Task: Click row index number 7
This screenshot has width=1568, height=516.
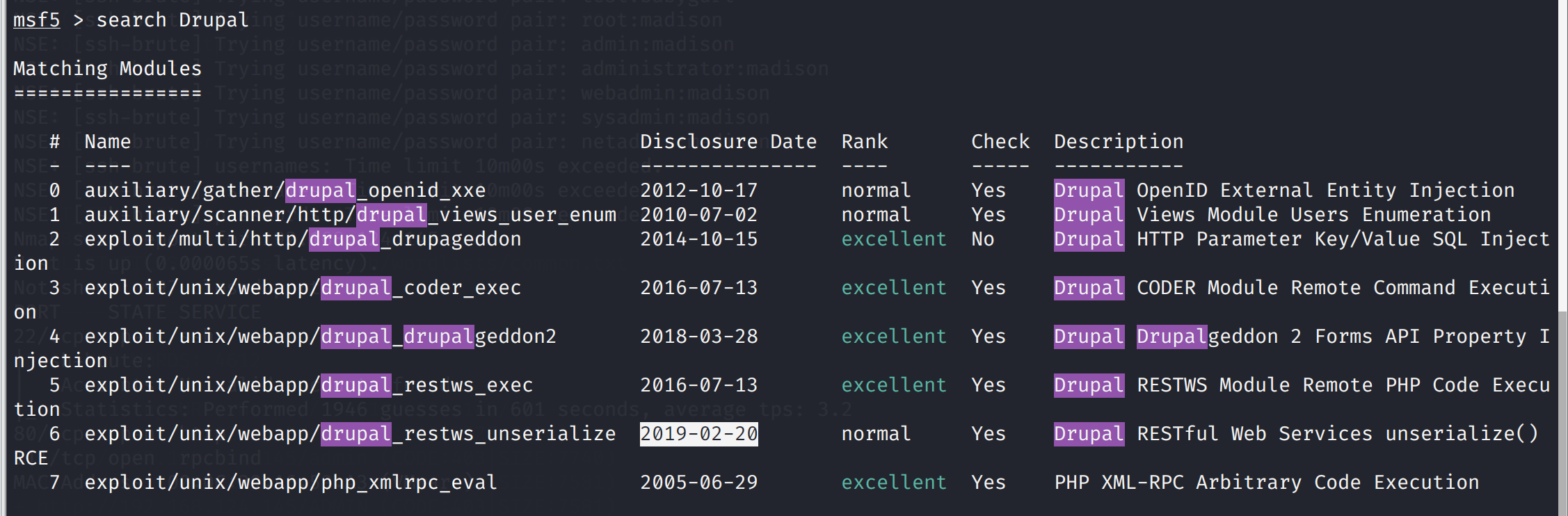Action: pyautogui.click(x=55, y=483)
